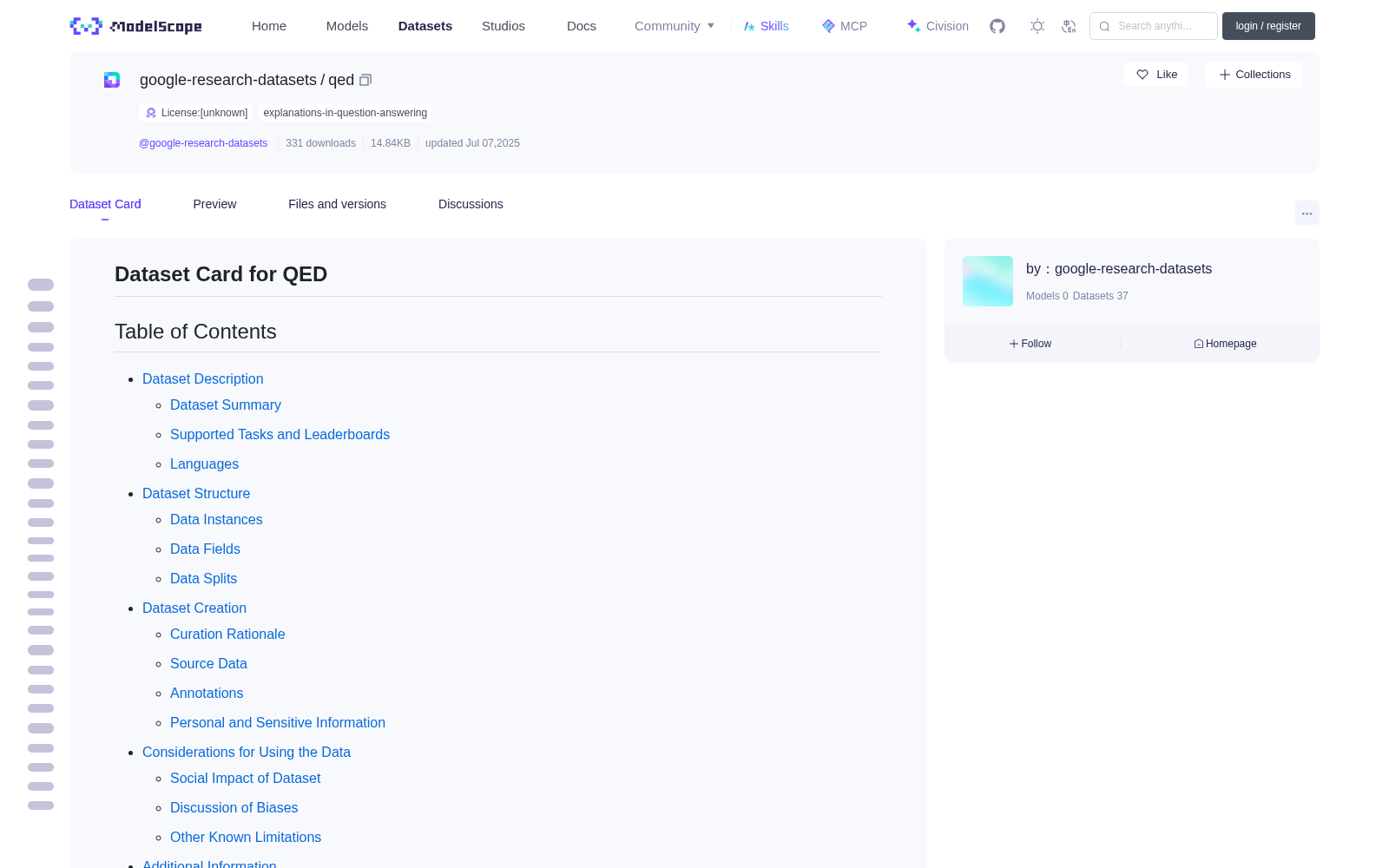Click the plus icon in Collections

(1225, 75)
